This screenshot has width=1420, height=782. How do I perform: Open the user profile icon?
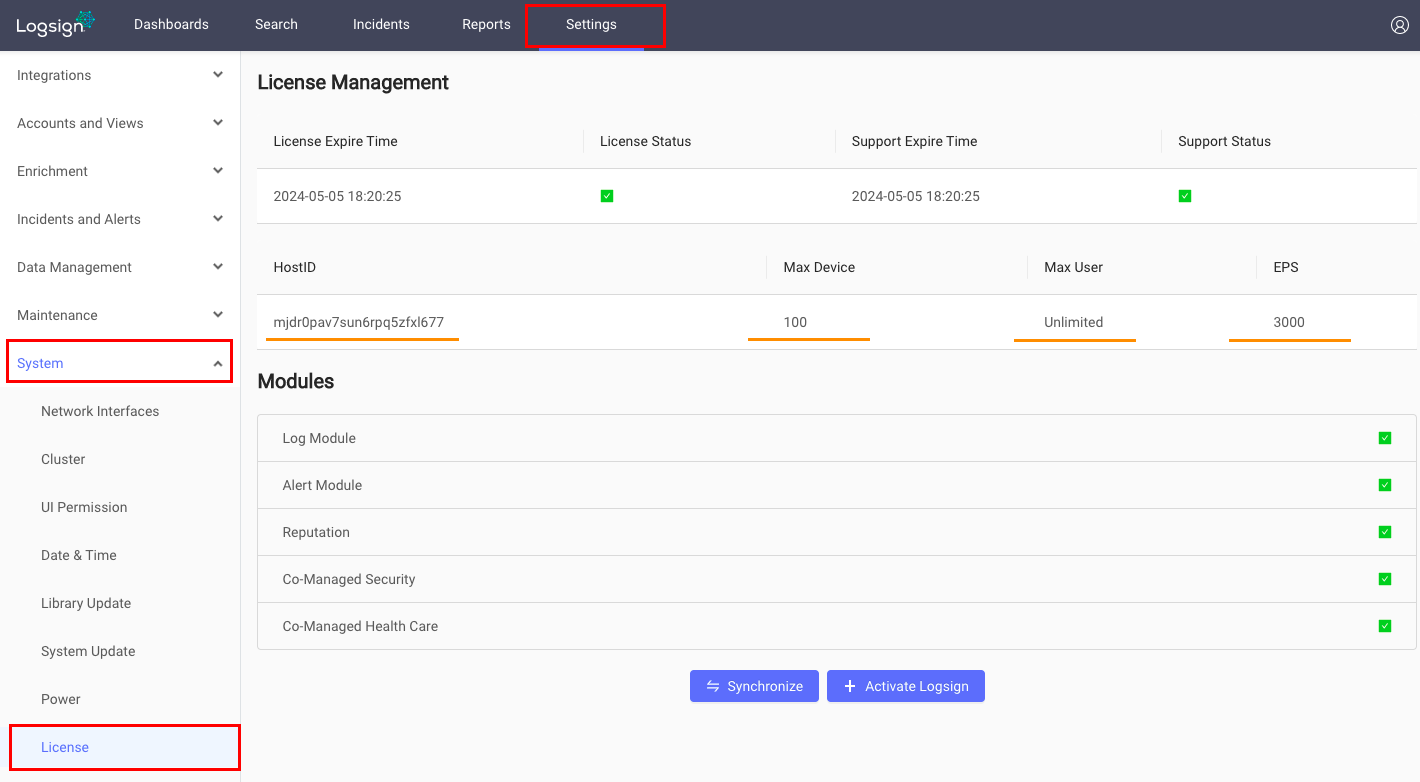(x=1400, y=25)
